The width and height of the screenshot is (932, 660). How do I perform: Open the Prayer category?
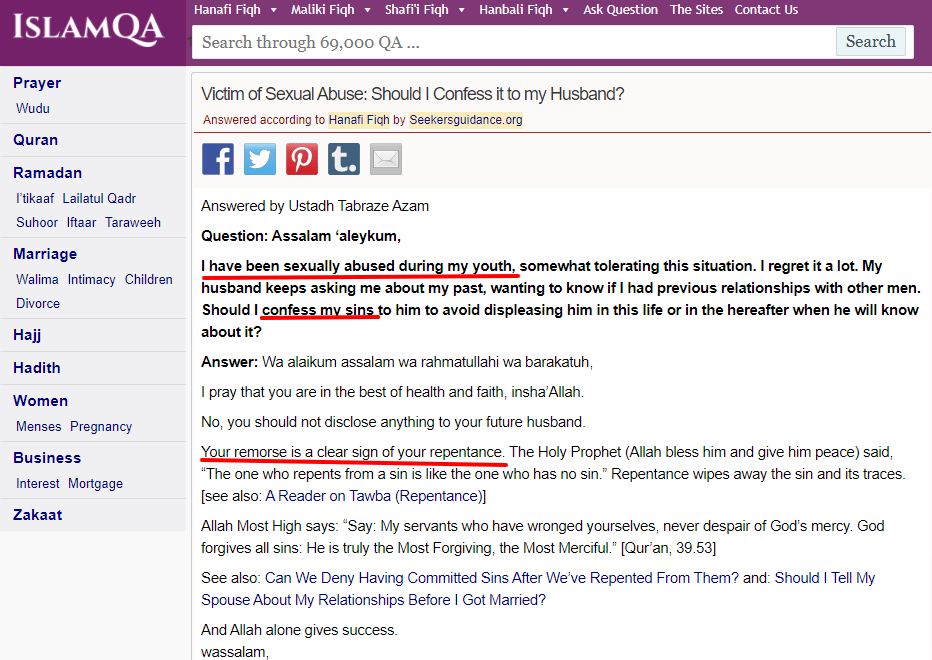coord(37,83)
